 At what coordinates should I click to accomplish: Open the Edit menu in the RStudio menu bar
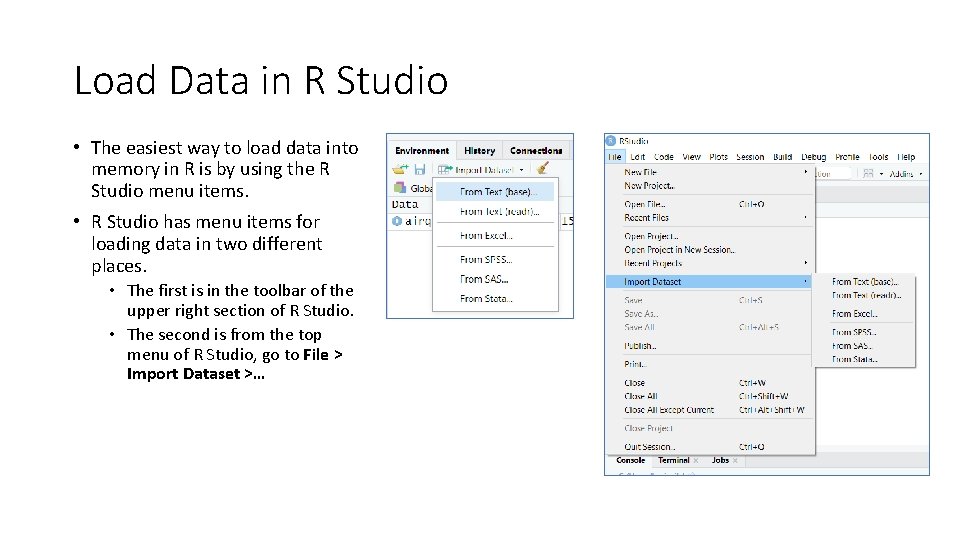(637, 157)
